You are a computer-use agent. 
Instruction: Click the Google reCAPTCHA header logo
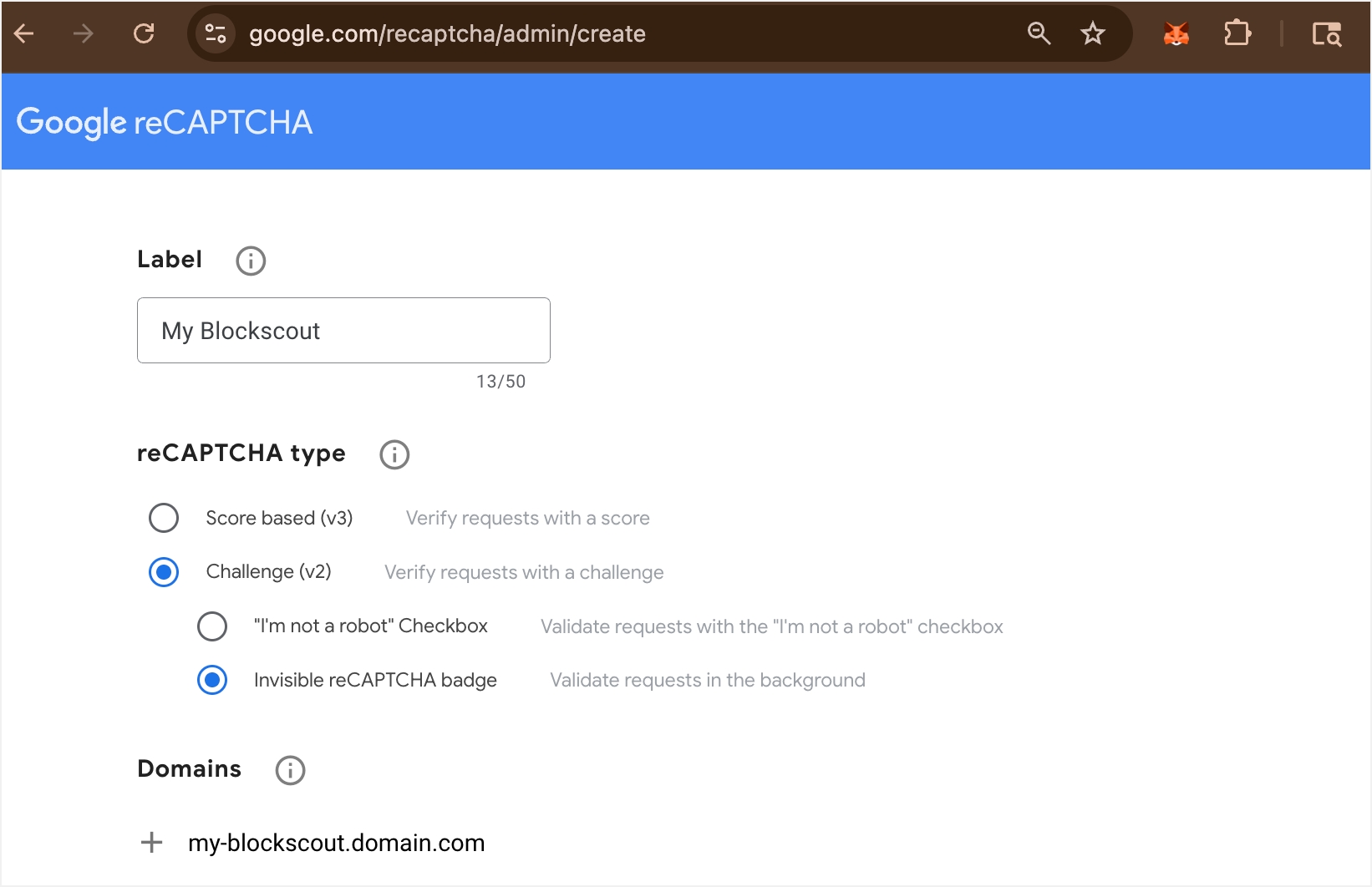coord(165,122)
